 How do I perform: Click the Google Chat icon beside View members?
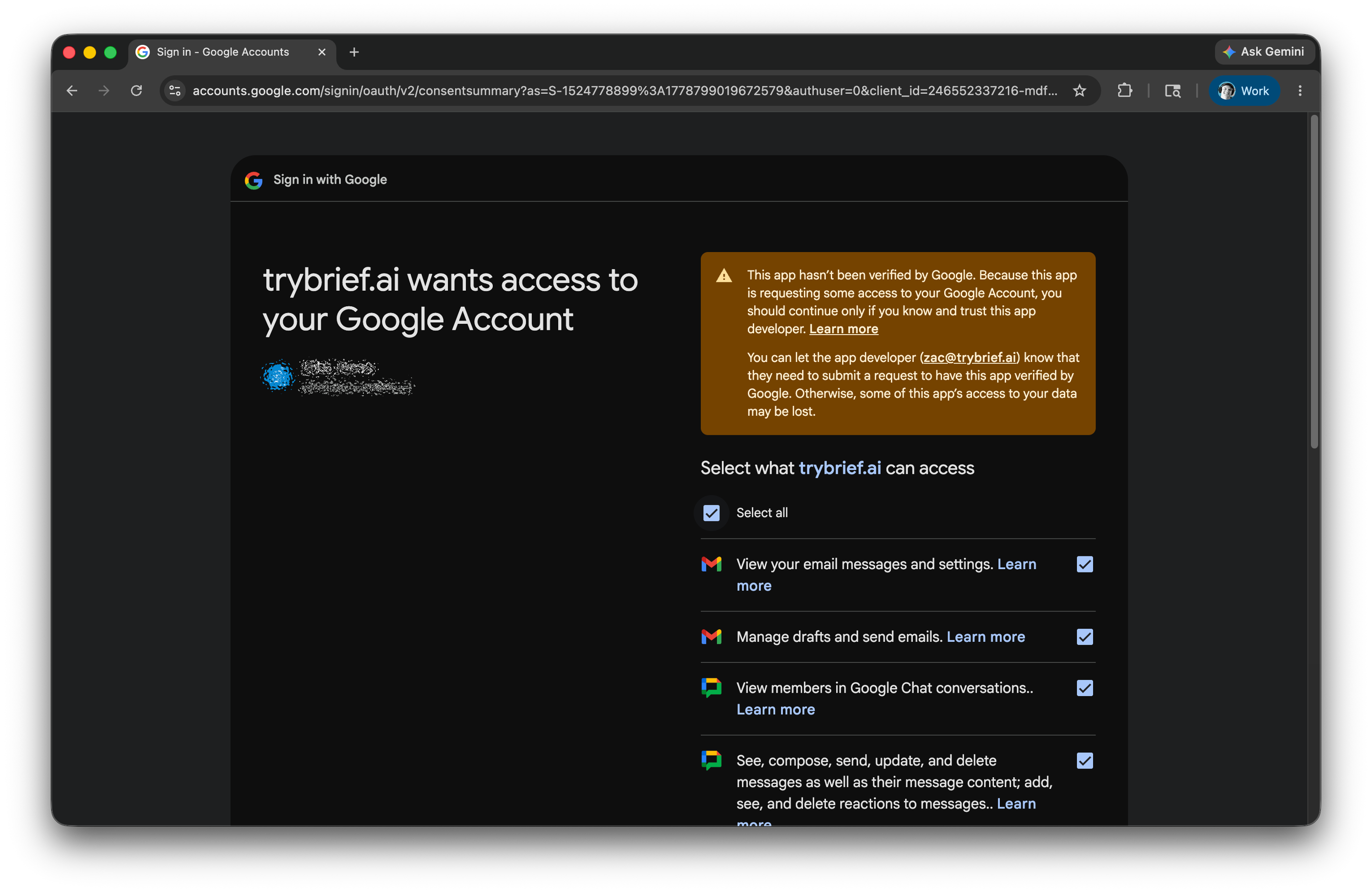coord(711,687)
